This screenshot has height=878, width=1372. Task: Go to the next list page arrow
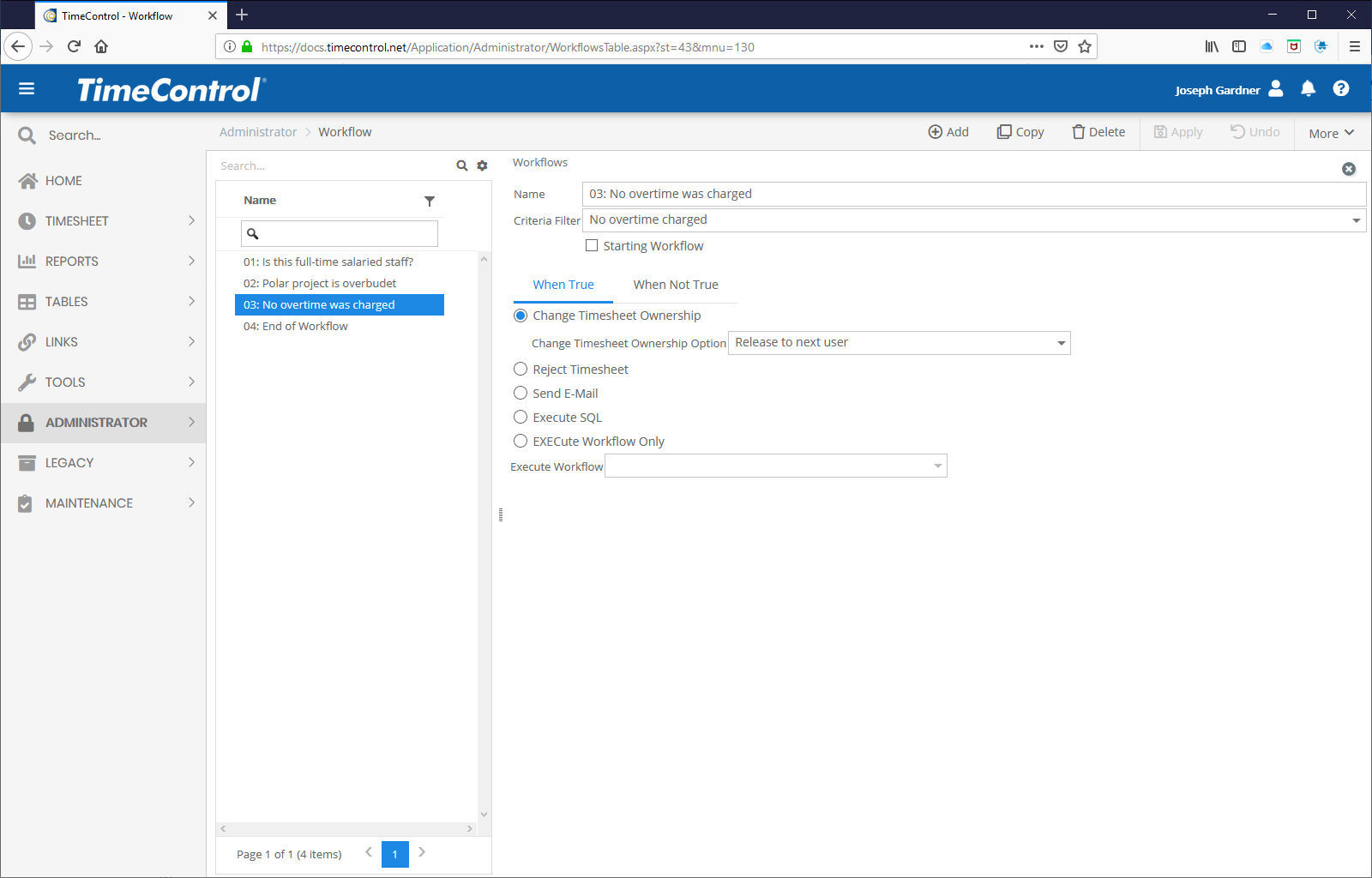click(422, 852)
